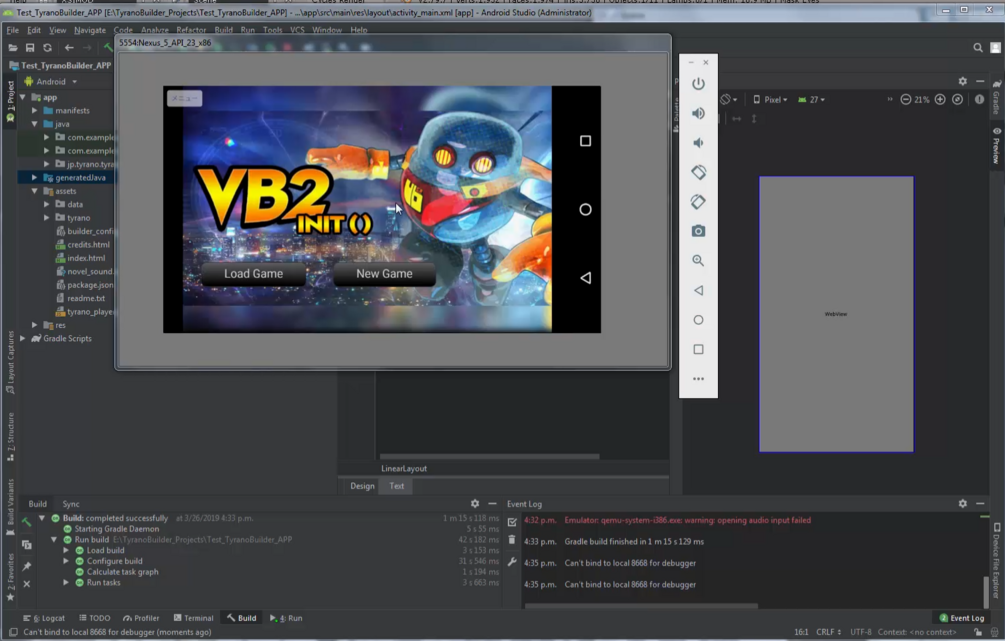Open the VCS menu

click(297, 30)
